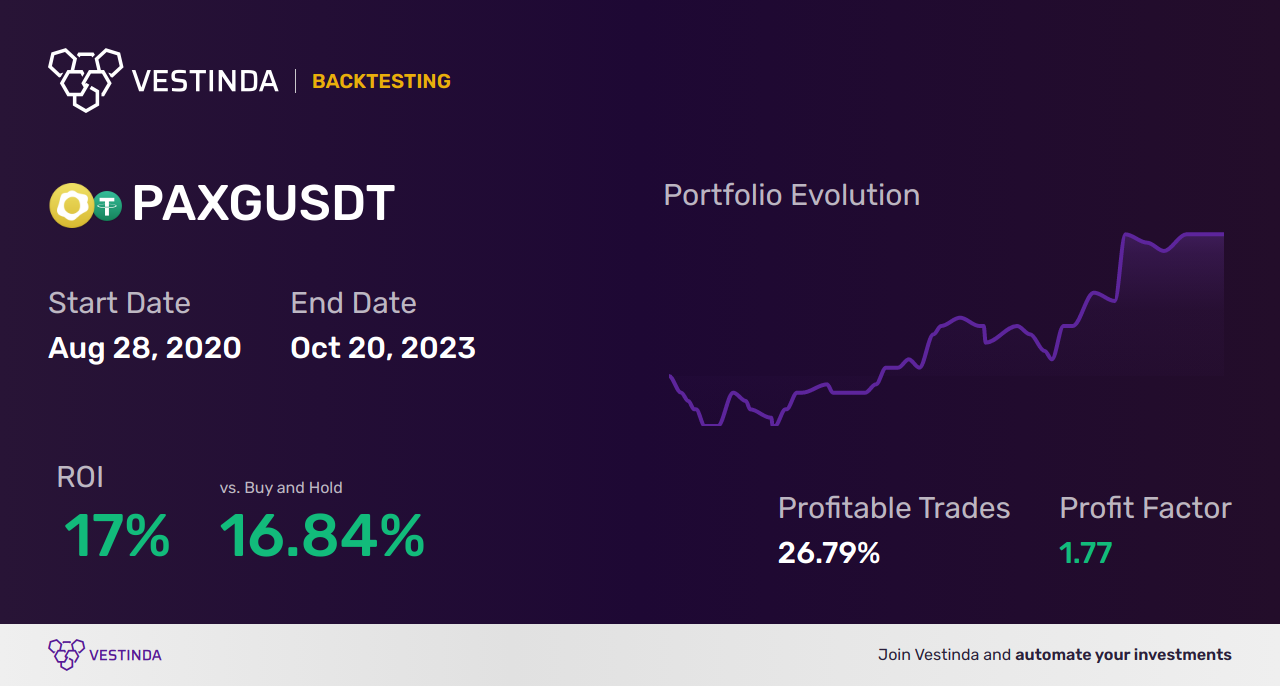Click the 1.77 Profit Factor value
The height and width of the screenshot is (686, 1280).
(x=1086, y=553)
